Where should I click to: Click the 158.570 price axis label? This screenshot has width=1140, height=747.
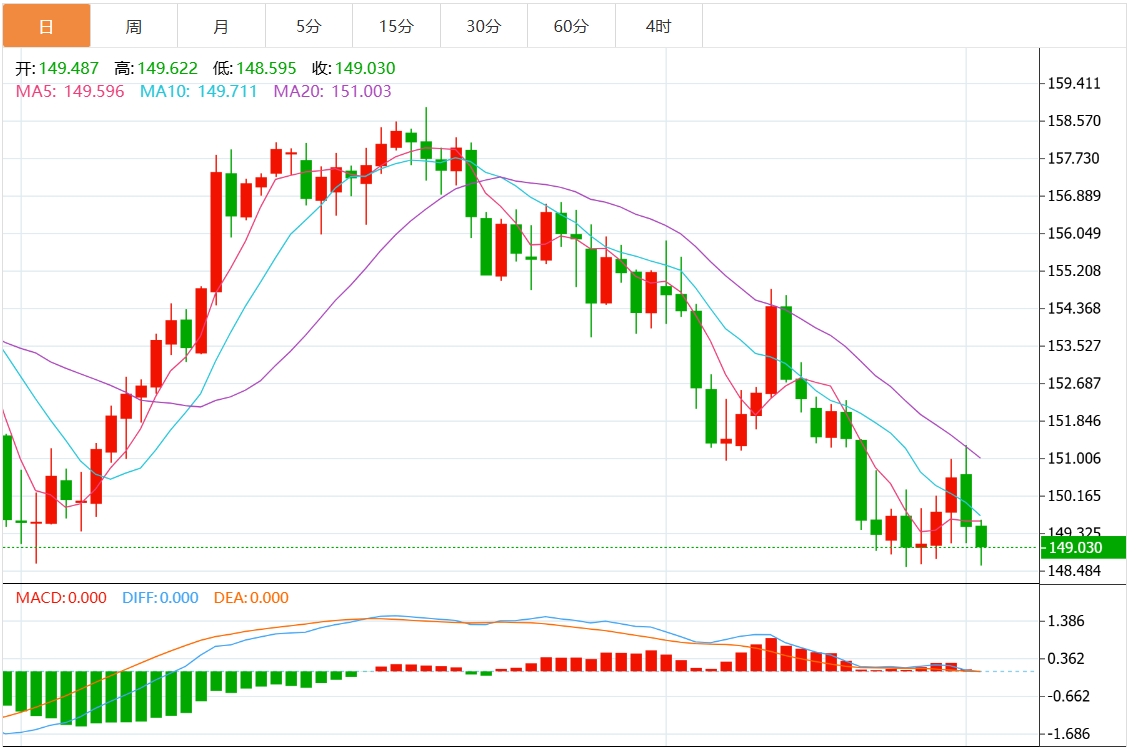[1074, 121]
